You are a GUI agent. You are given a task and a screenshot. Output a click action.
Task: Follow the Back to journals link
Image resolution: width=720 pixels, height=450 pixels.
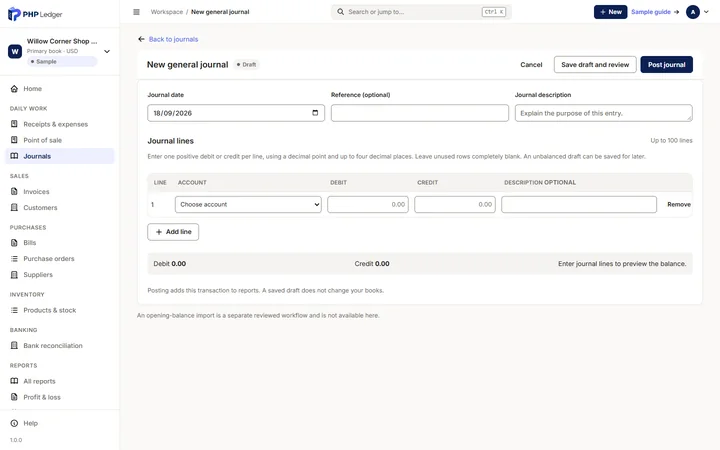coord(173,39)
